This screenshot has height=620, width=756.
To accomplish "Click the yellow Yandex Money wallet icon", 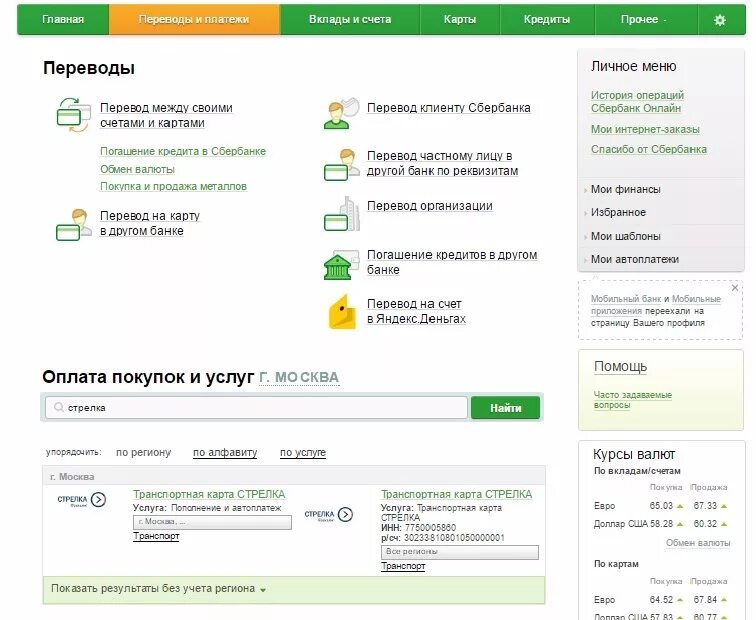I will click(x=342, y=312).
